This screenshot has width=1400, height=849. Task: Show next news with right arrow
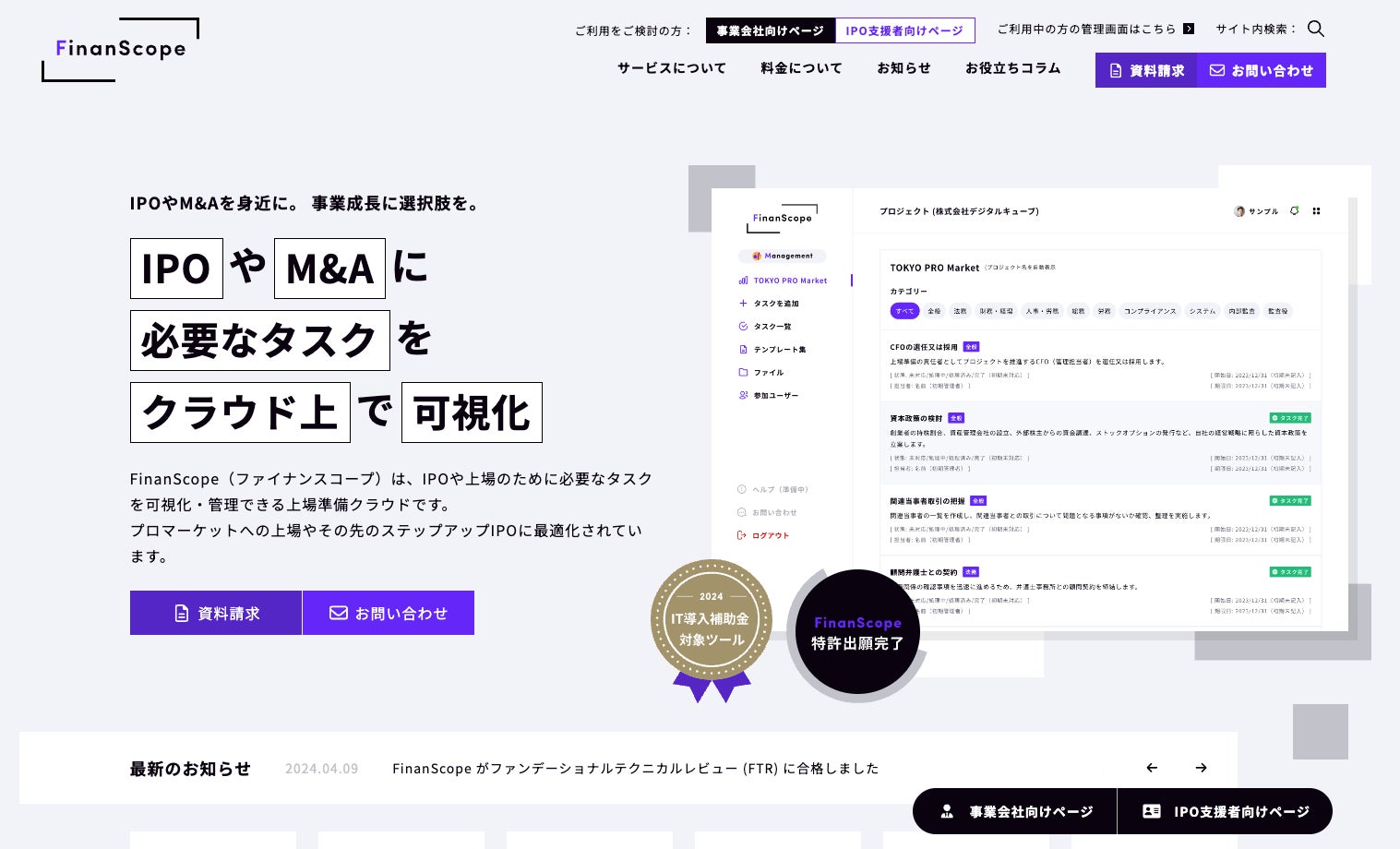[1201, 768]
